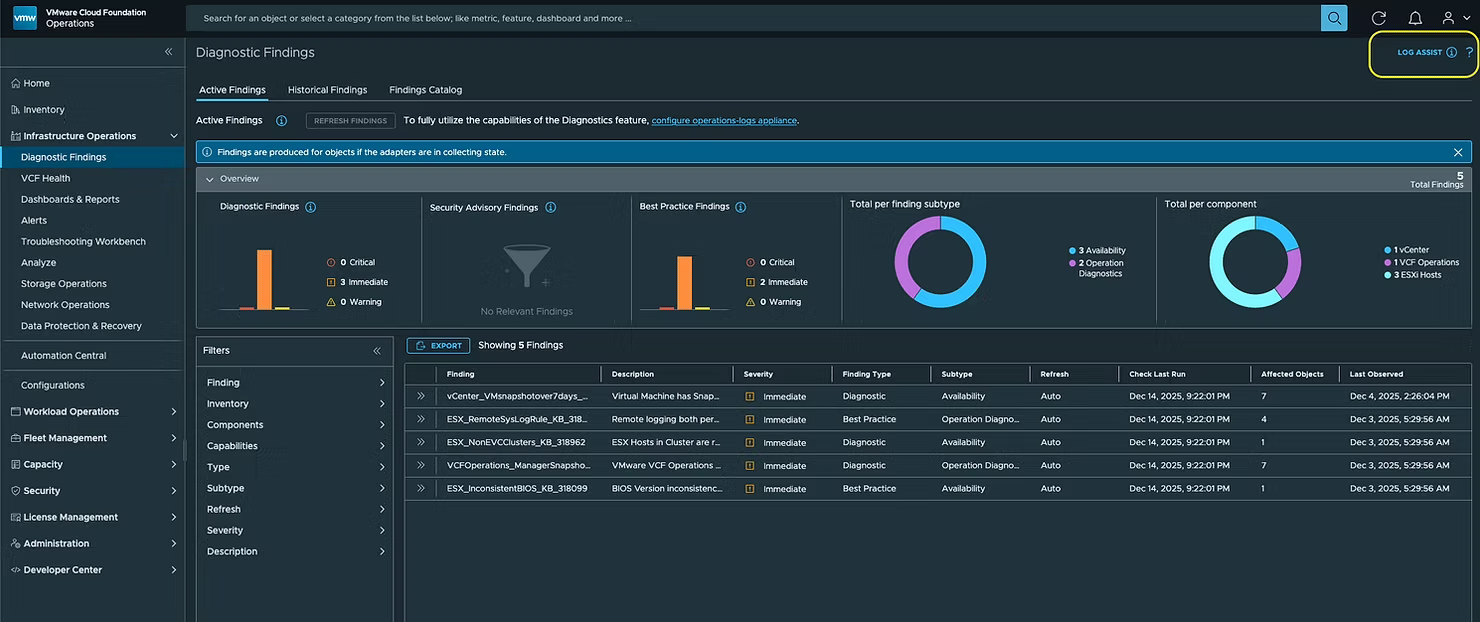Open configure operations-logs appliance link
This screenshot has width=1480, height=622.
[x=724, y=121]
